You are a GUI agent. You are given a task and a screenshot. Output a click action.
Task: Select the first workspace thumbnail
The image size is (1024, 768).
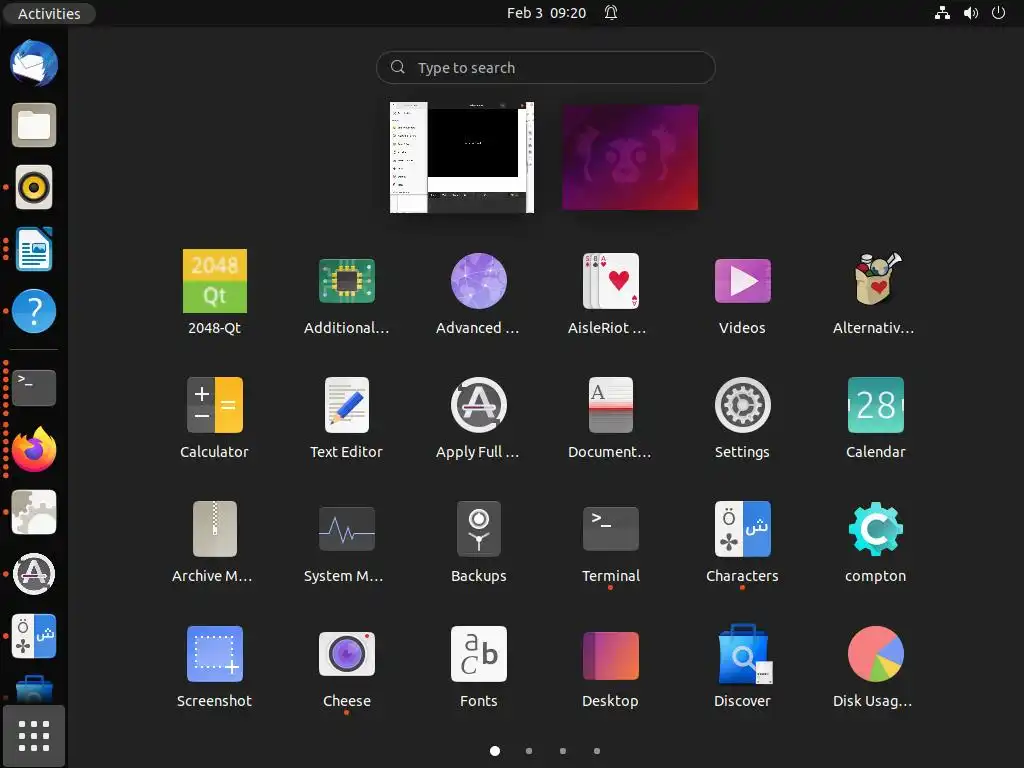pos(462,157)
